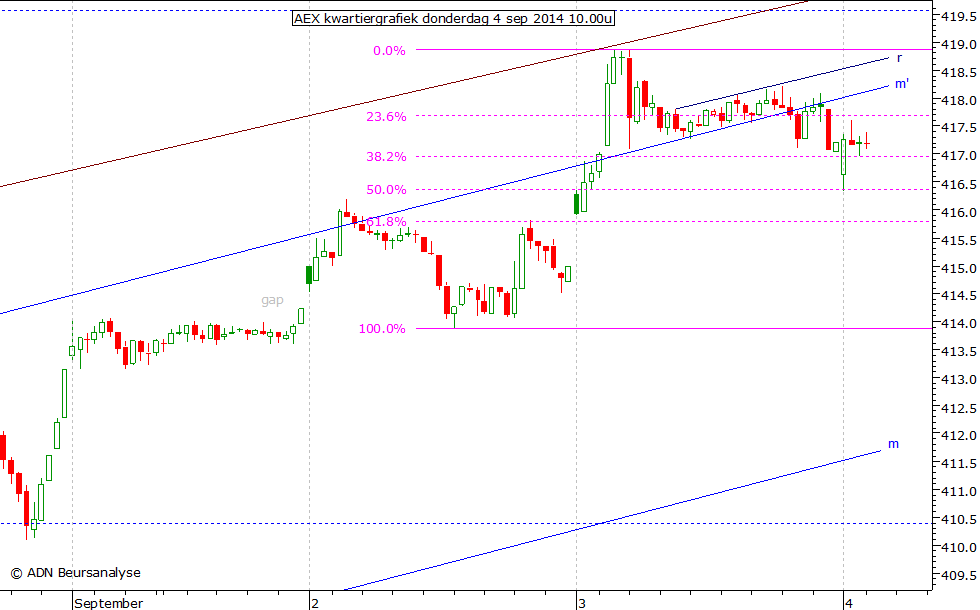Image resolution: width=980 pixels, height=610 pixels.
Task: Click the 416.0 price axis value
Action: point(958,212)
